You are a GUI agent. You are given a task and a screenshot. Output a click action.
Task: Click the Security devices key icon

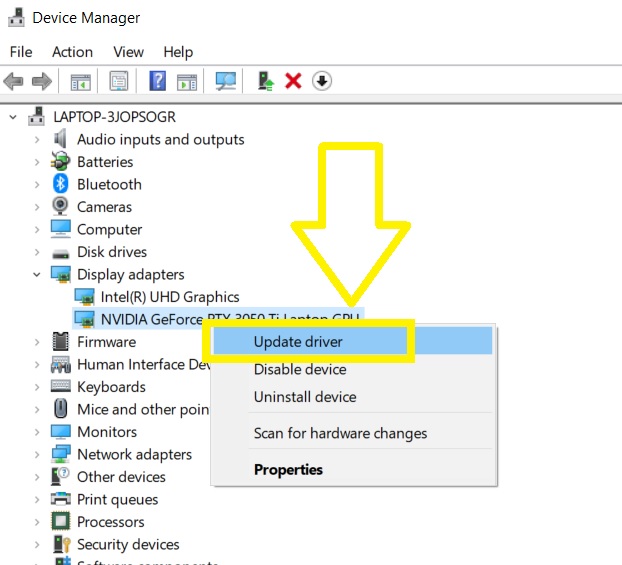pyautogui.click(x=61, y=544)
